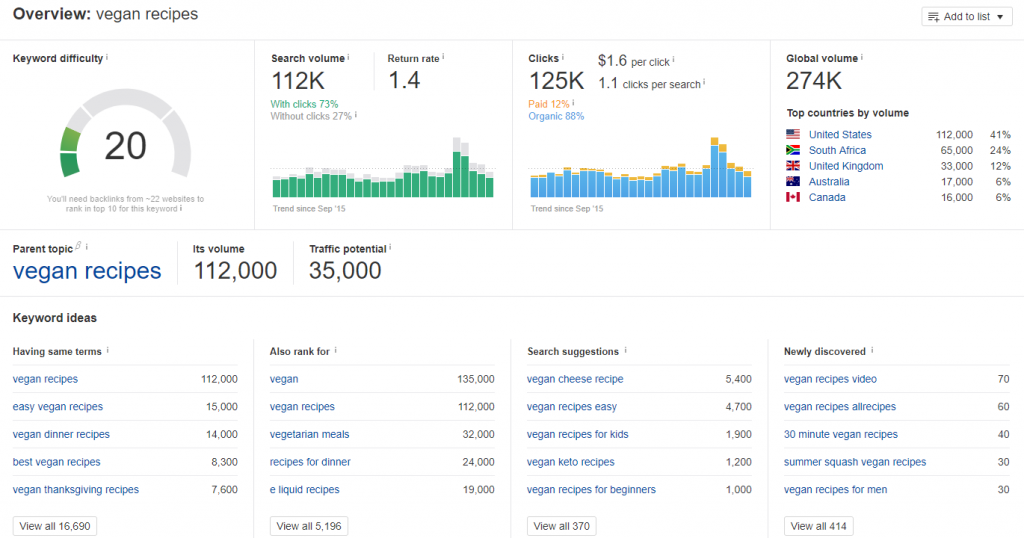Open recipes for dinner keyword
This screenshot has width=1024, height=538.
pos(310,462)
